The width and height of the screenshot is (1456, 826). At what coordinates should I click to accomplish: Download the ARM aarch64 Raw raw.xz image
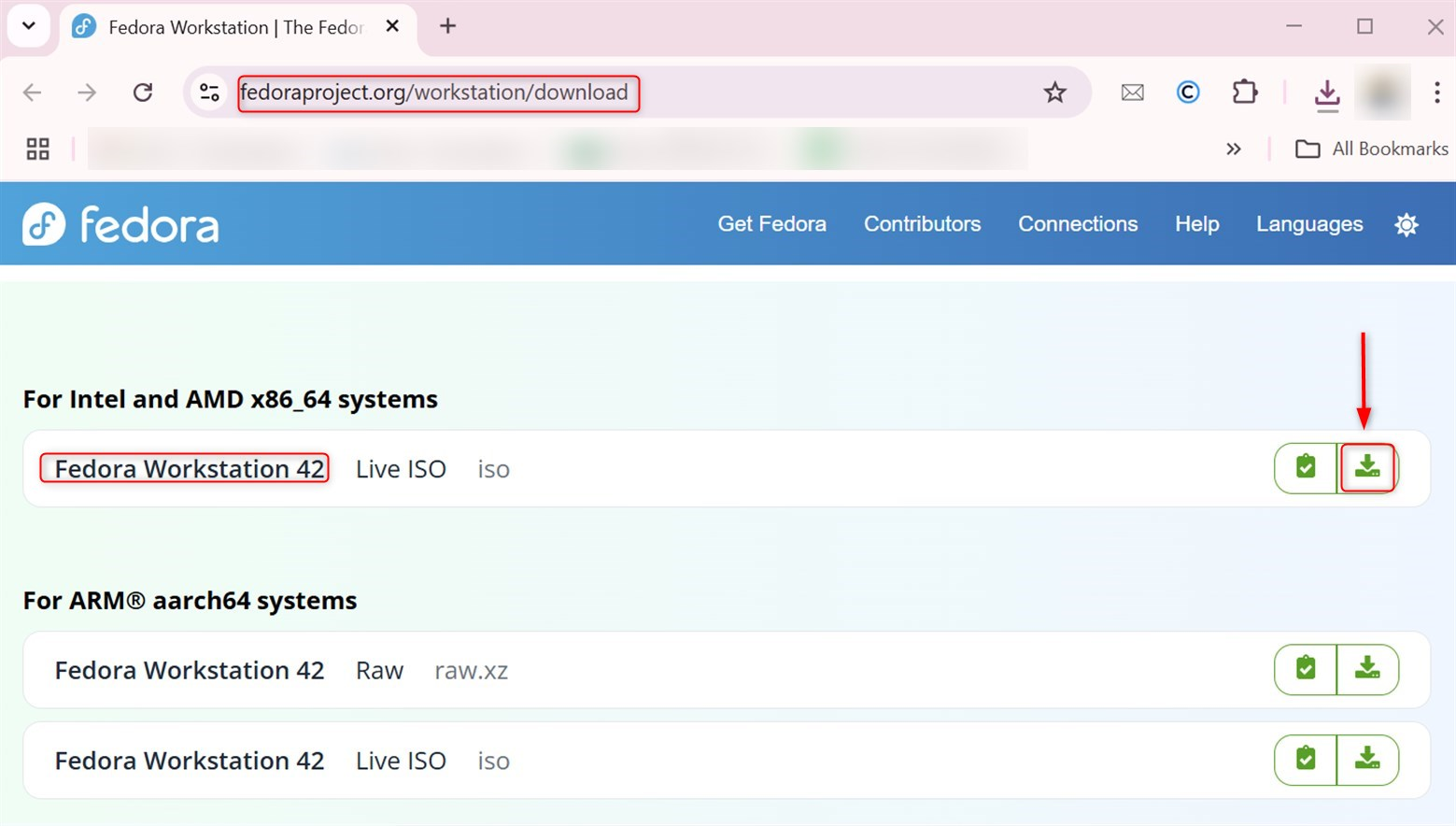tap(1367, 670)
